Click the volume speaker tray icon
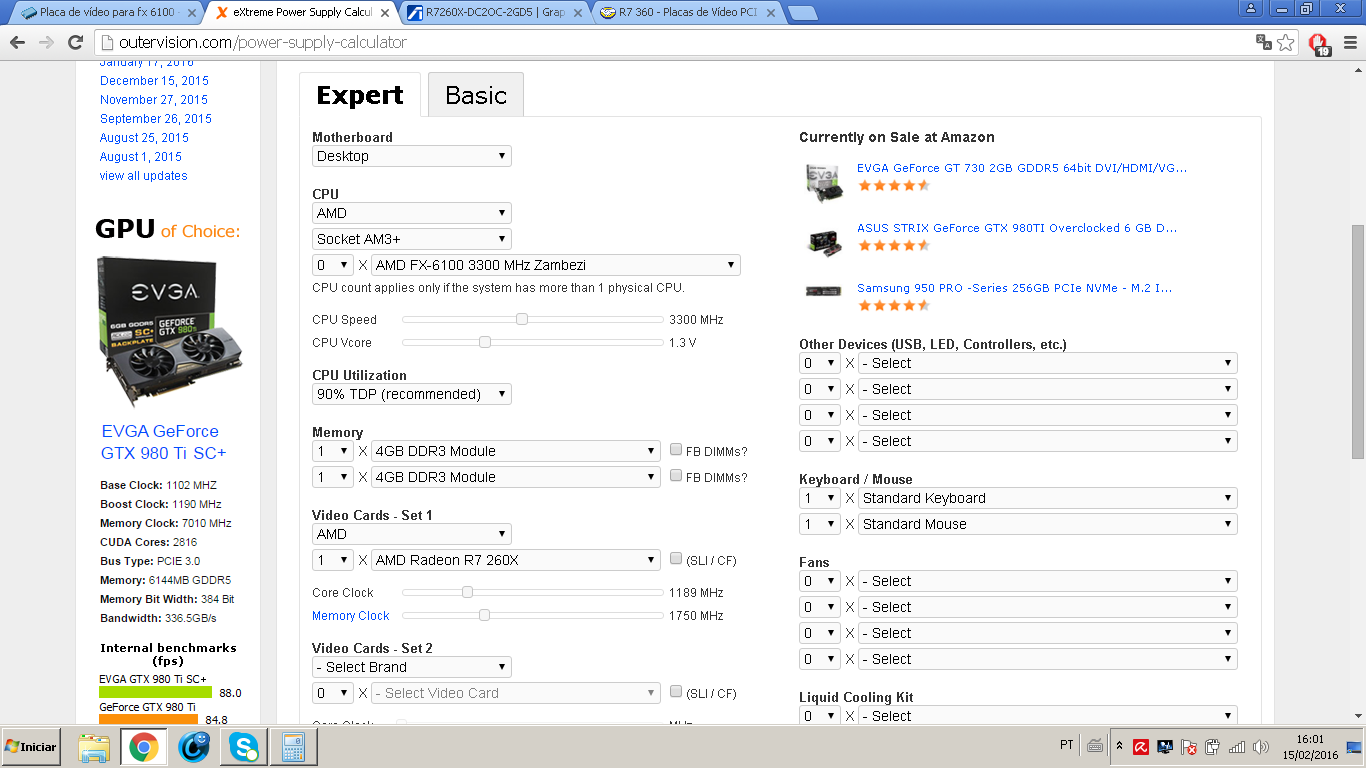Image resolution: width=1366 pixels, height=768 pixels. [x=1261, y=746]
